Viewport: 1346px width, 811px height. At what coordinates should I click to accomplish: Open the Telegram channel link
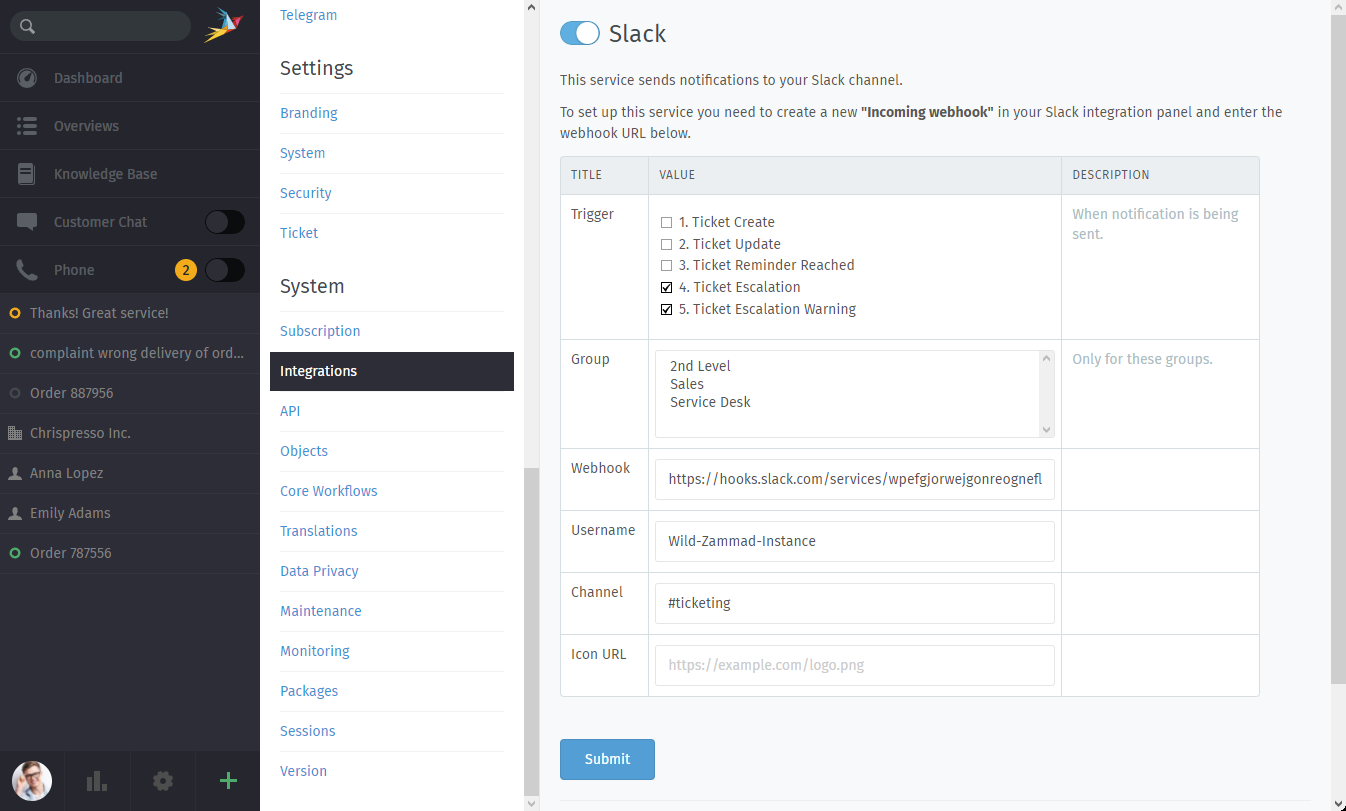[x=308, y=15]
